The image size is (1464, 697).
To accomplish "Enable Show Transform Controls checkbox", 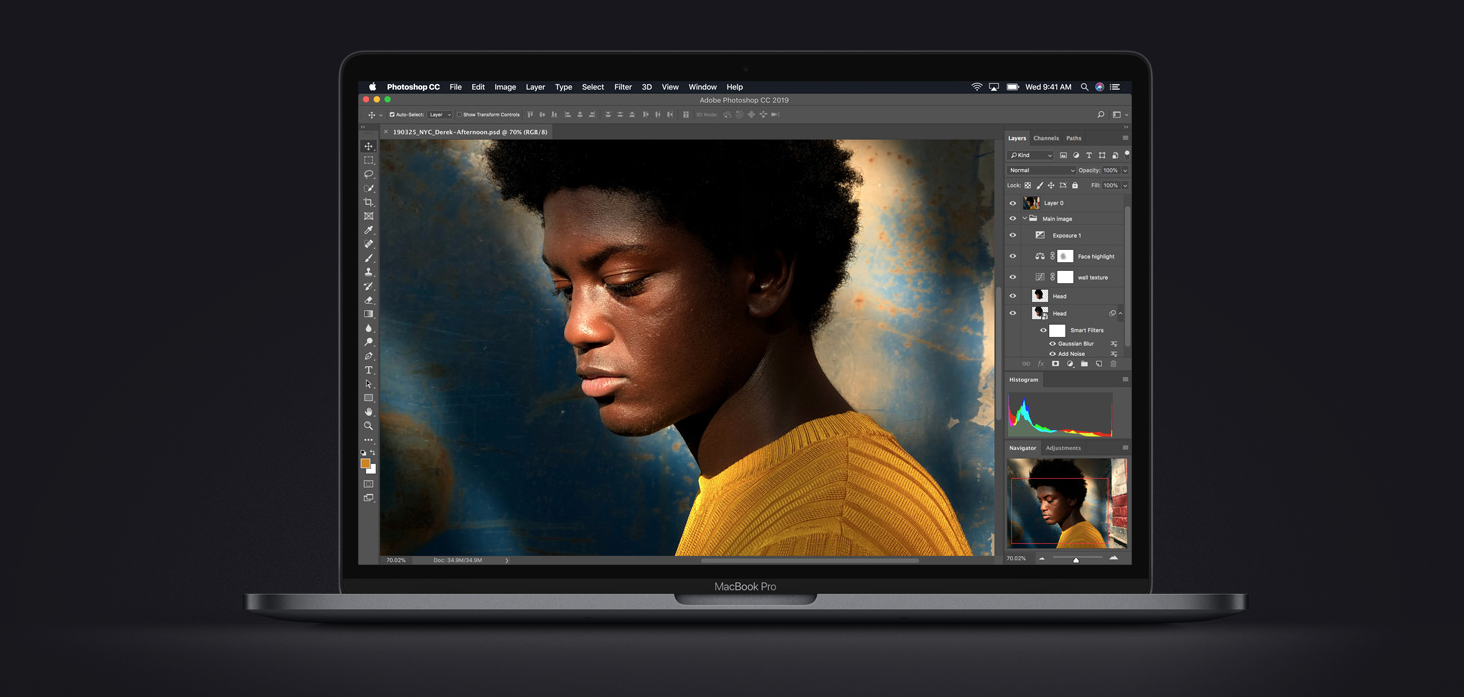I will point(459,115).
